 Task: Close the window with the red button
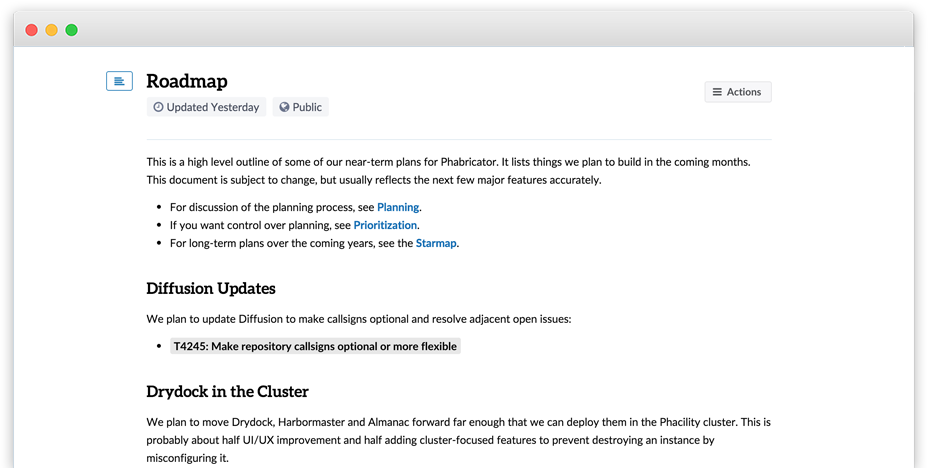click(32, 30)
